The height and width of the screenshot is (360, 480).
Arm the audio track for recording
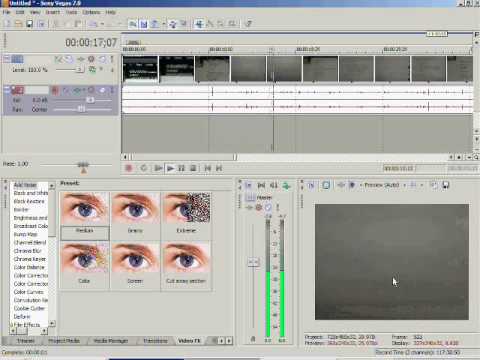tap(55, 90)
